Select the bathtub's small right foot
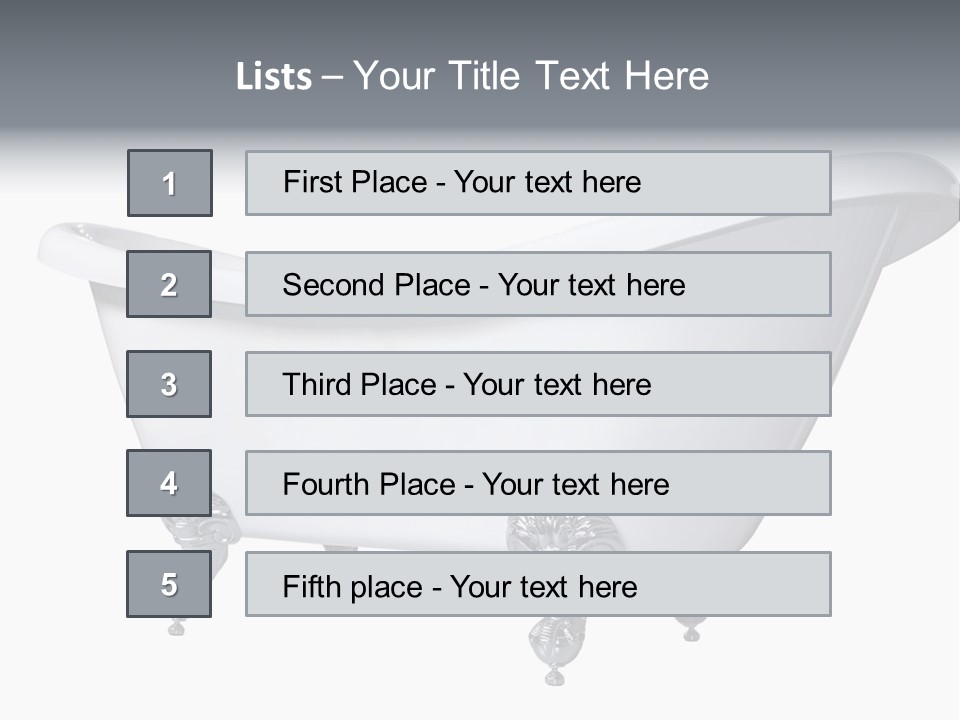The height and width of the screenshot is (720, 960). (x=690, y=629)
